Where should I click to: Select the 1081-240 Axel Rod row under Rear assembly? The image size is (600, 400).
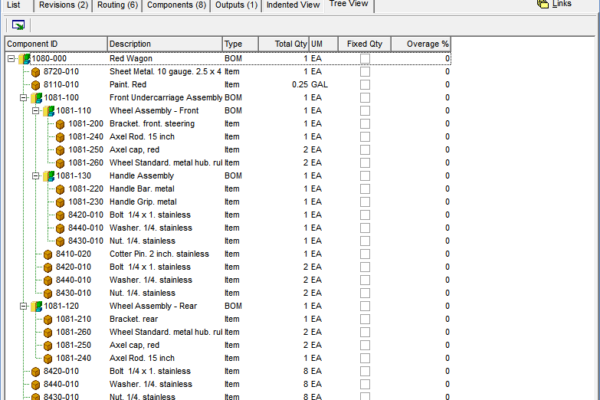coord(228,358)
